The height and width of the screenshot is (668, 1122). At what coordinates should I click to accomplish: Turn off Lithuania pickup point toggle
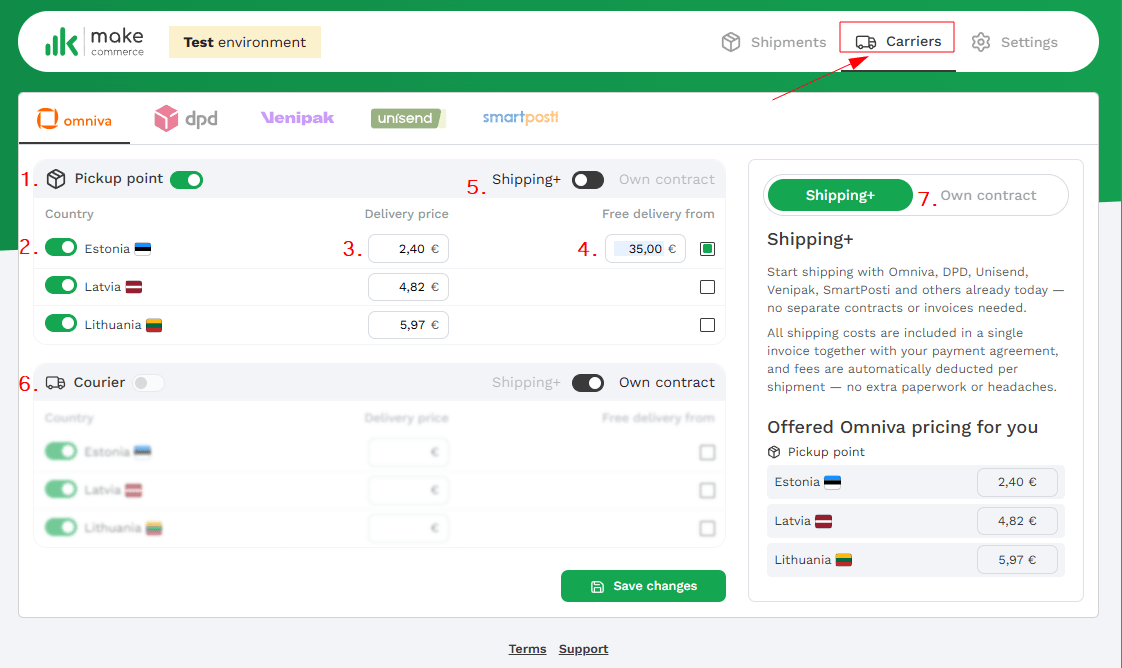pyautogui.click(x=61, y=324)
